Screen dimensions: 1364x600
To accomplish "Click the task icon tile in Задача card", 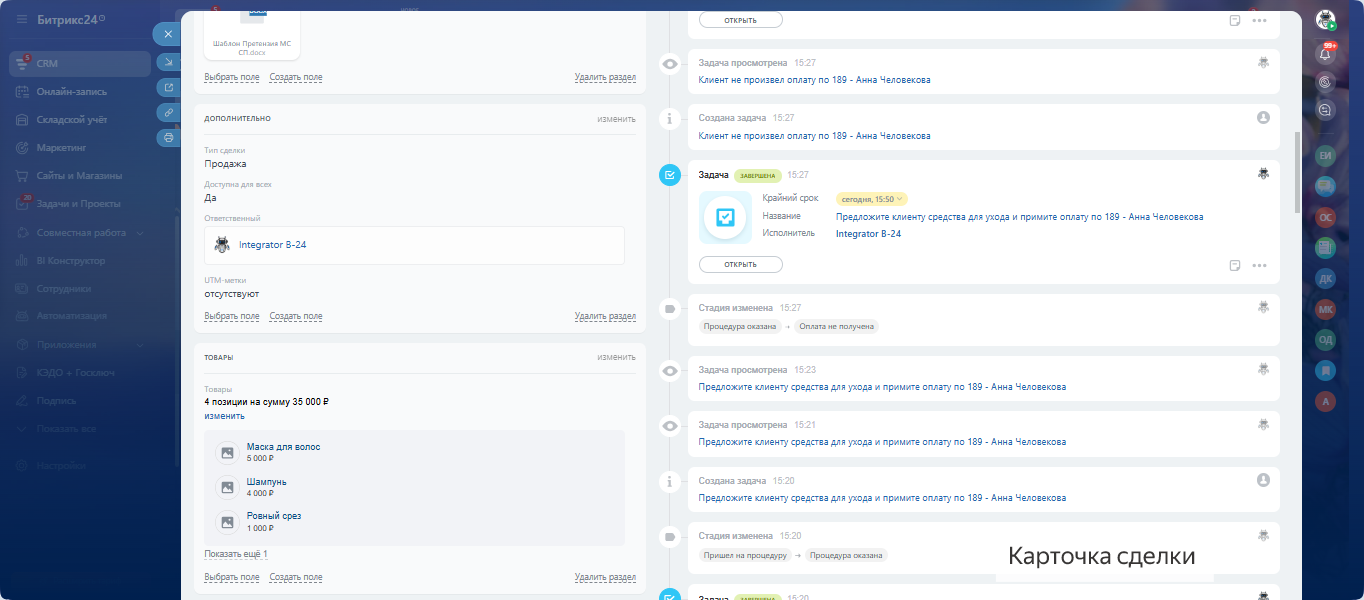I will [x=725, y=217].
